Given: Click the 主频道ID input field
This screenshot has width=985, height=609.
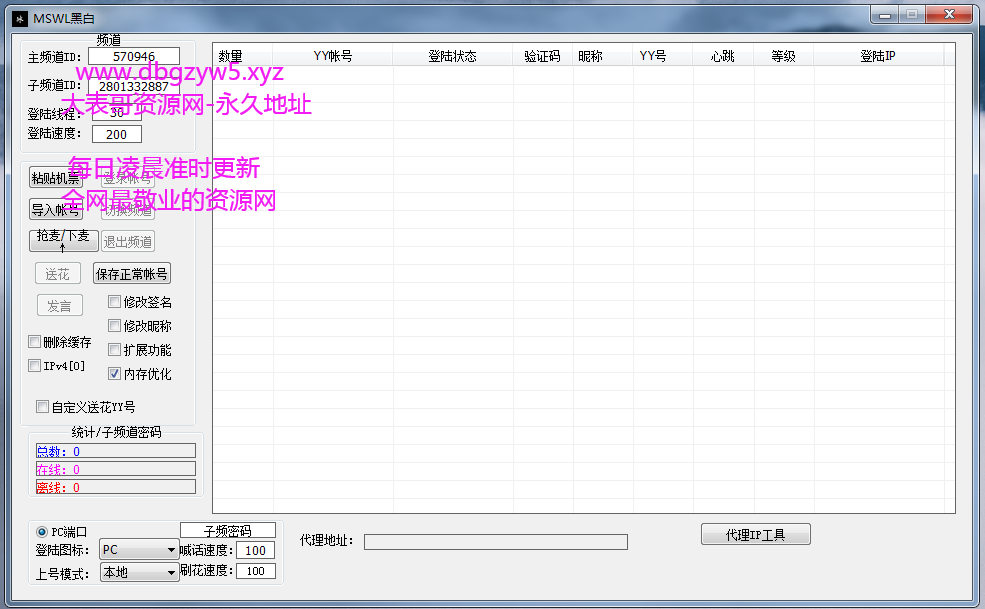Looking at the screenshot, I should (133, 56).
